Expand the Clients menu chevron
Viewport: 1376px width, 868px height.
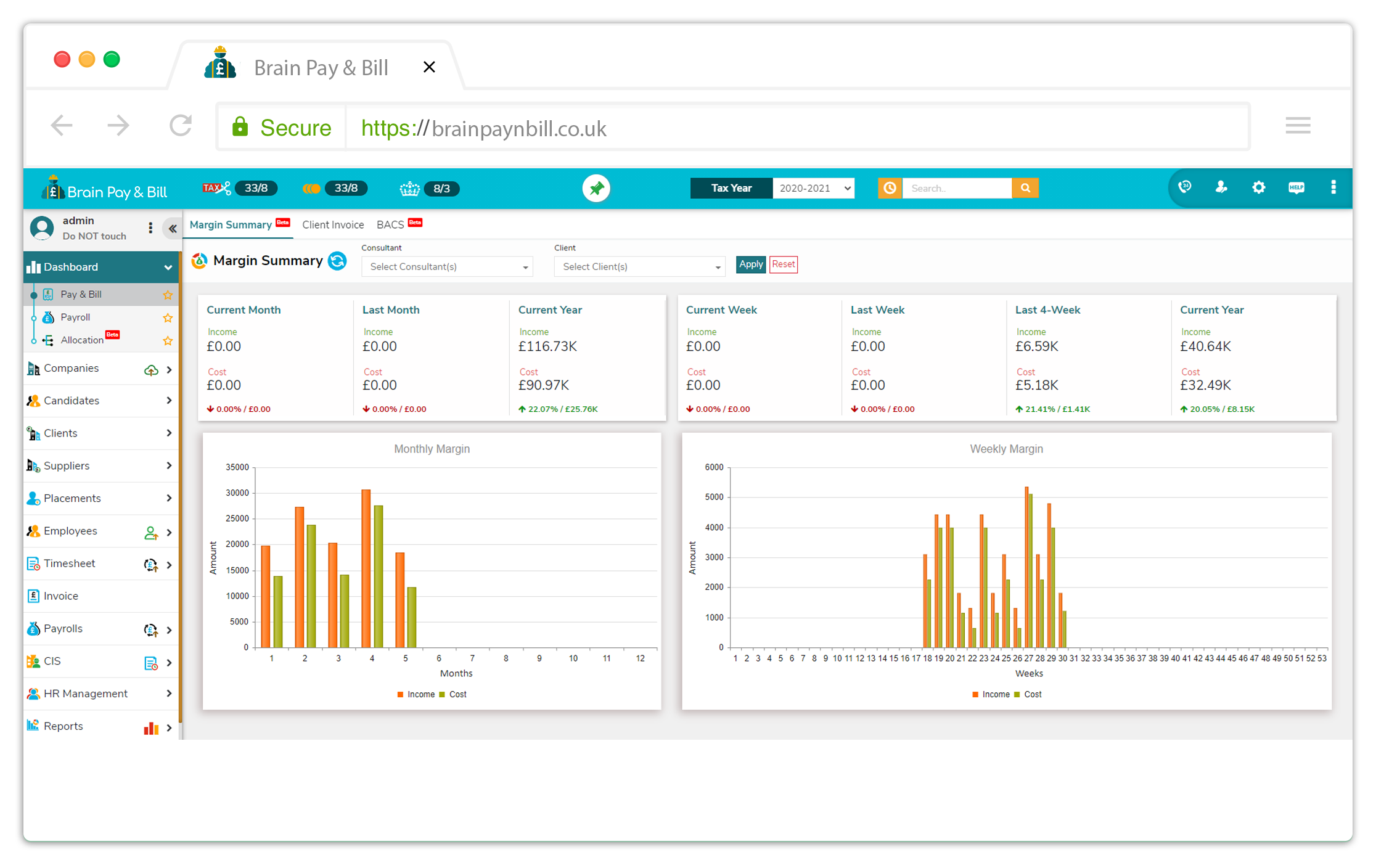point(169,433)
